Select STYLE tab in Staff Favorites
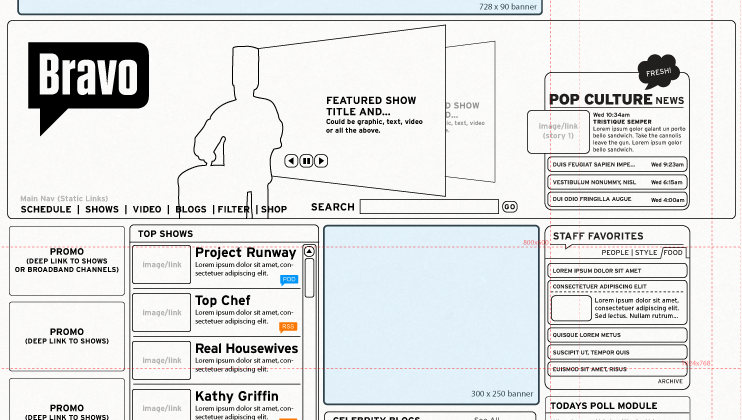This screenshot has height=420, width=742. [x=646, y=253]
